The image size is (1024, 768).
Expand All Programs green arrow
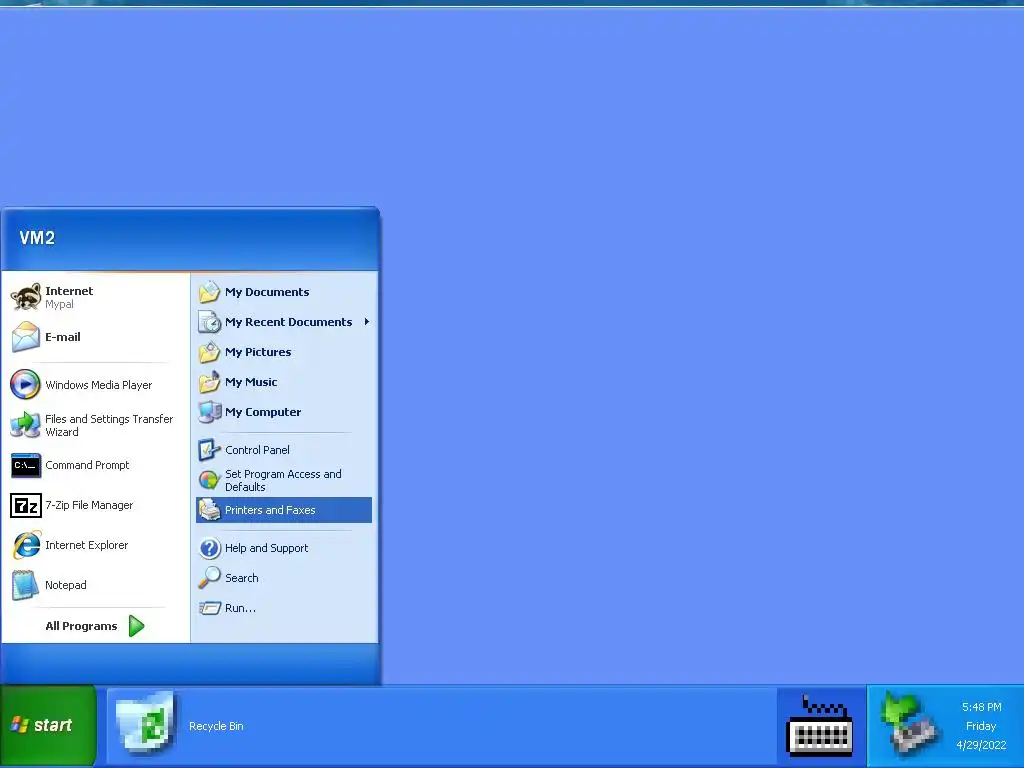coord(136,626)
